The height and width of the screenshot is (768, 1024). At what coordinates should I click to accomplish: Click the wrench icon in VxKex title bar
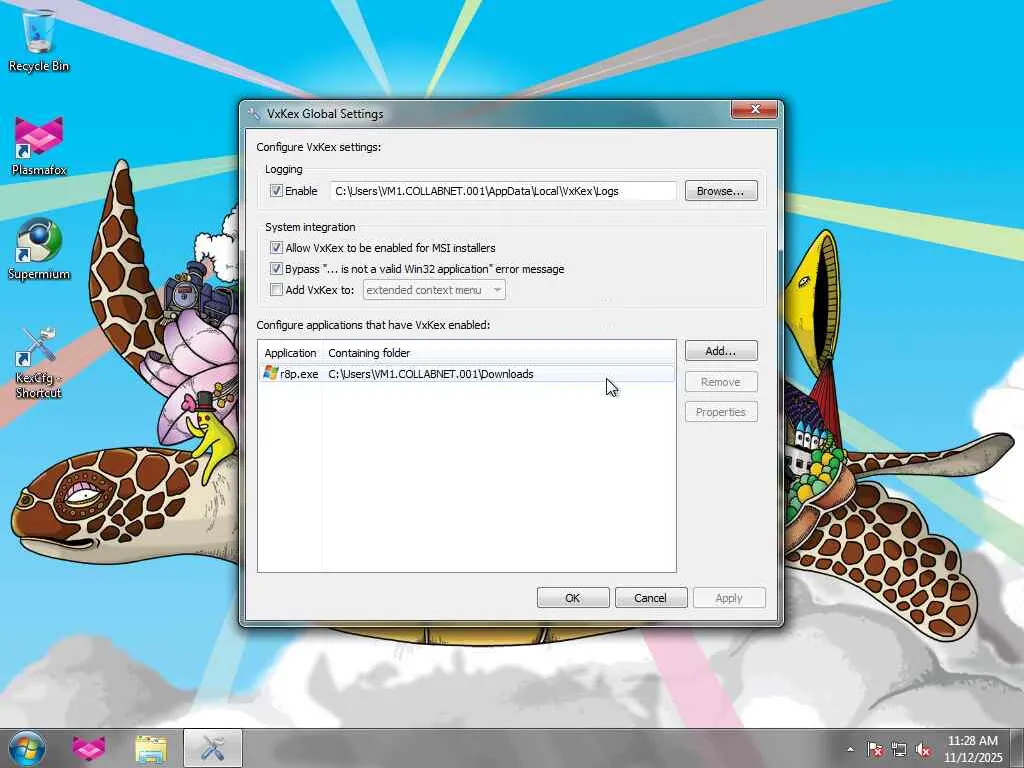tap(254, 114)
